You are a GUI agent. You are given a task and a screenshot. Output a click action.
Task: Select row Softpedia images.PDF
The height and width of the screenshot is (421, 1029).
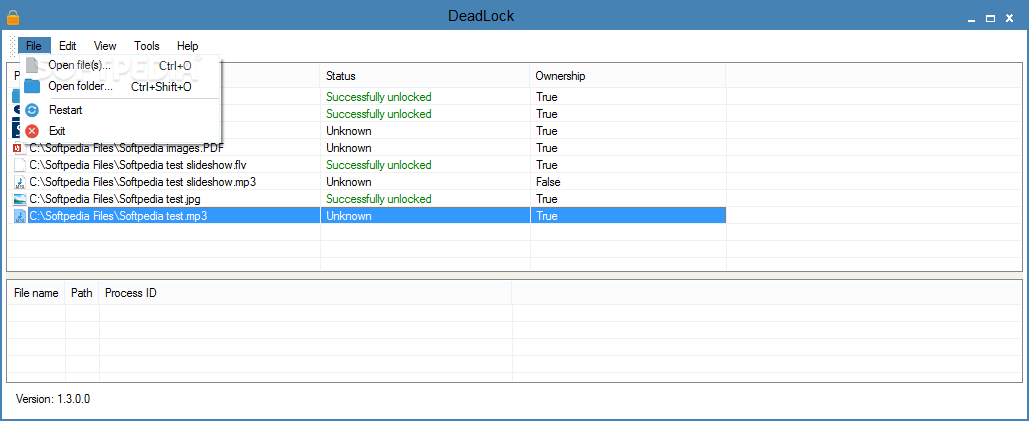click(369, 148)
